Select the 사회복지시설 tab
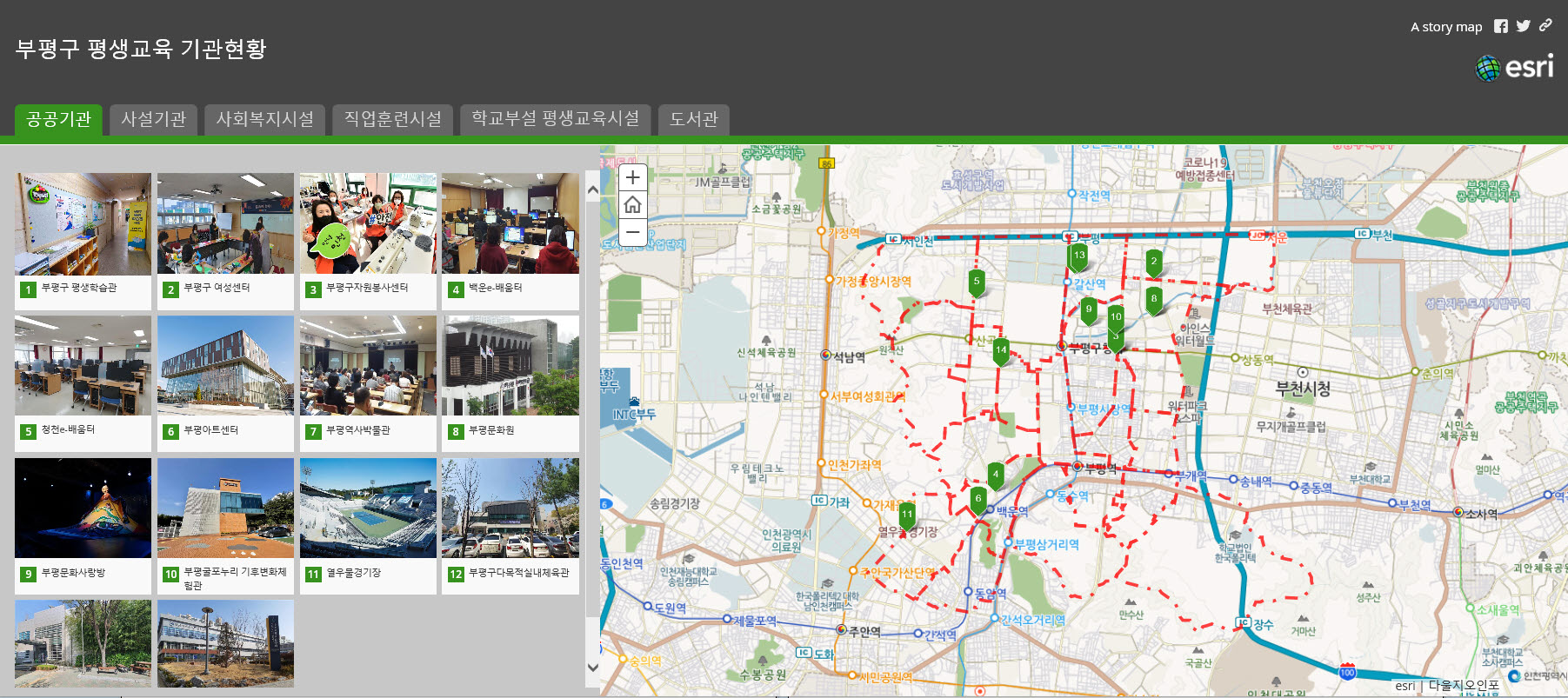The width and height of the screenshot is (1568, 698). [265, 119]
